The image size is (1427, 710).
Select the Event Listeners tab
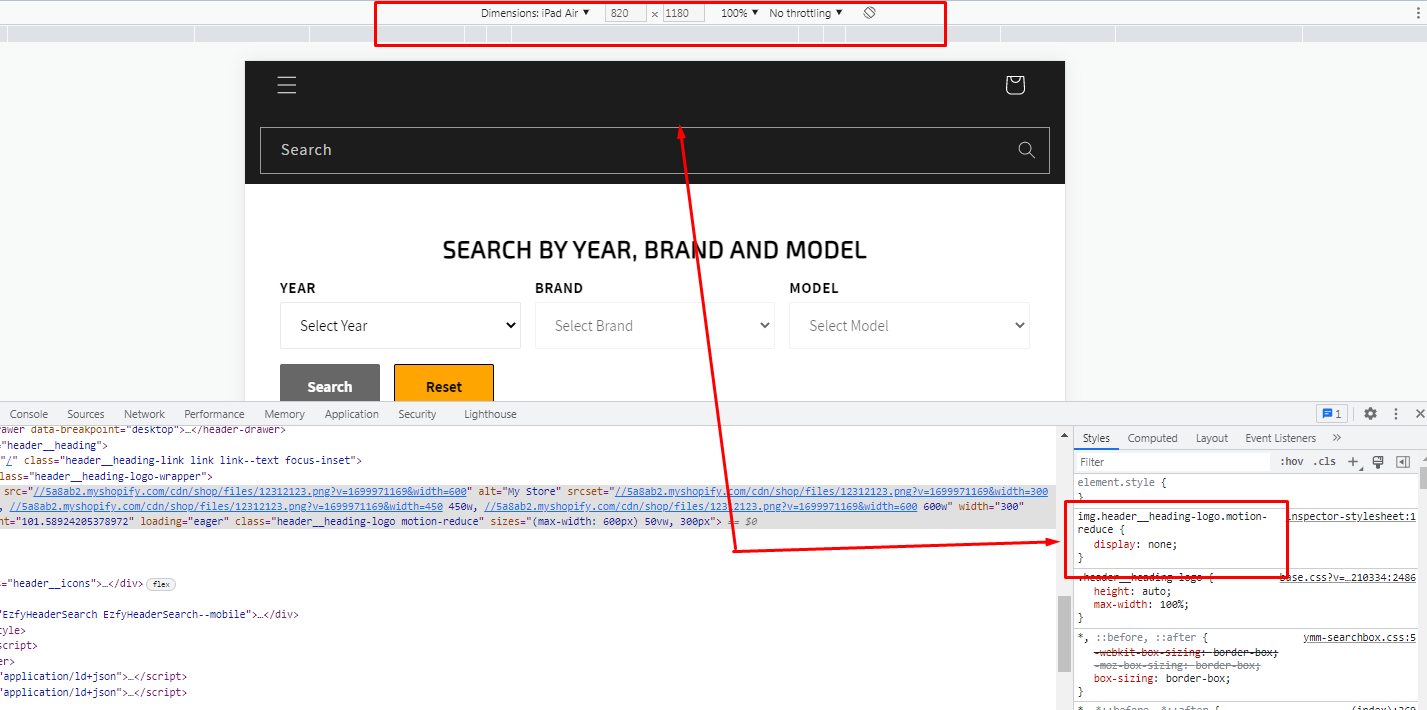tap(1281, 438)
